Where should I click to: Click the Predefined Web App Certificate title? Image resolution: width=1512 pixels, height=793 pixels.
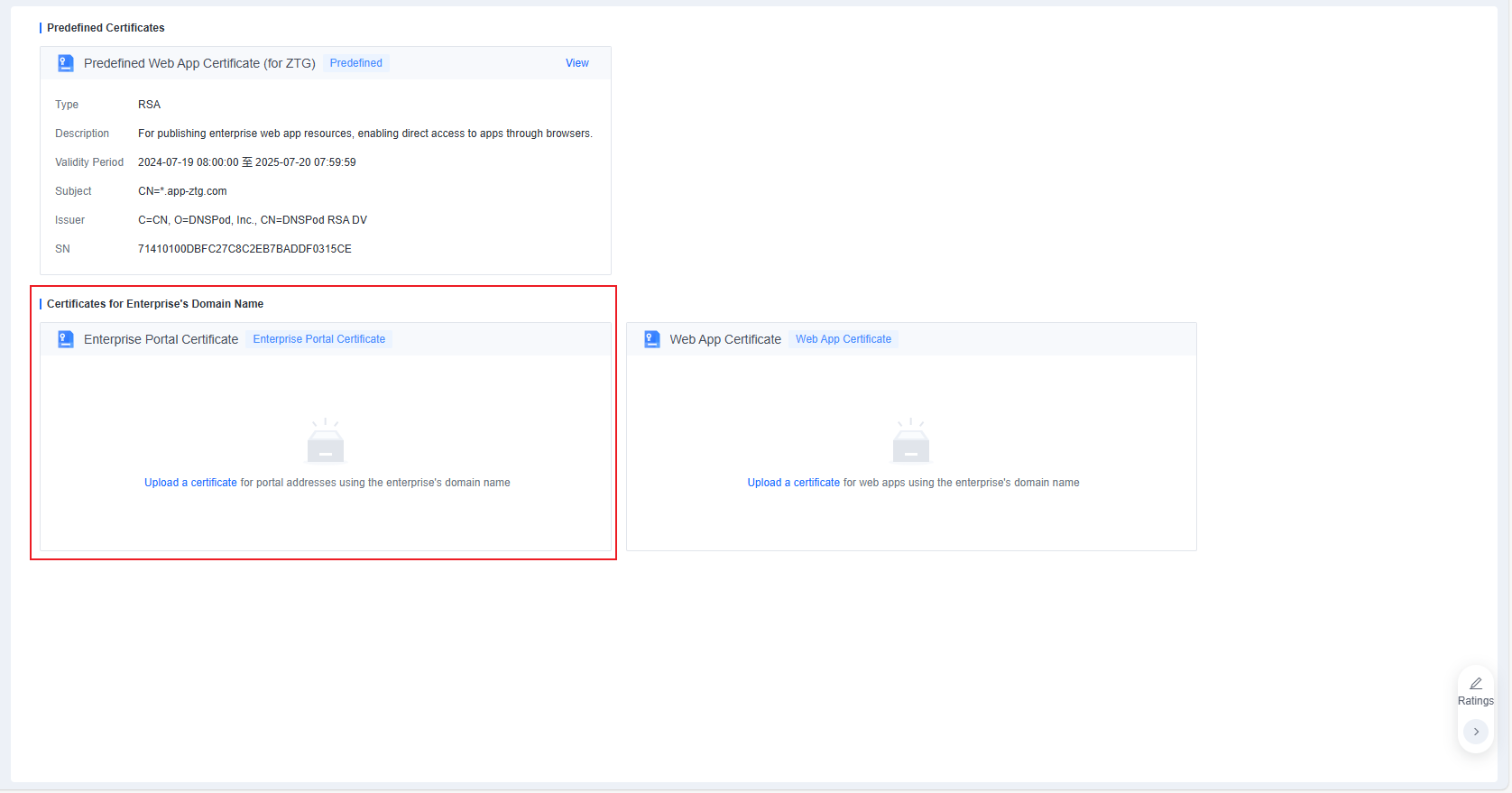199,63
